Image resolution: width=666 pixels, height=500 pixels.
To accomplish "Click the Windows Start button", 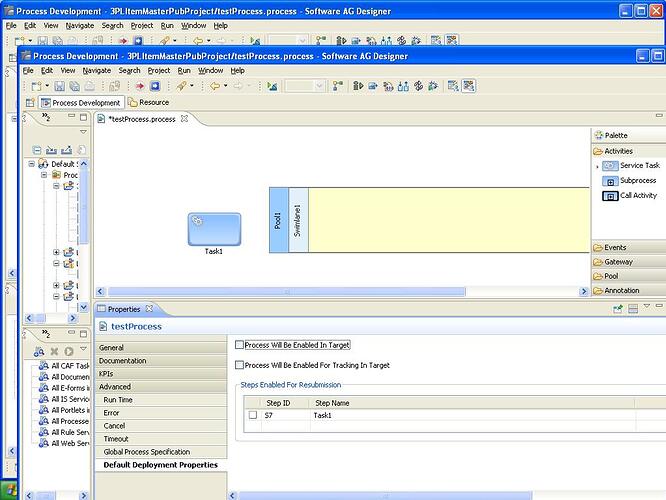I will 9,490.
